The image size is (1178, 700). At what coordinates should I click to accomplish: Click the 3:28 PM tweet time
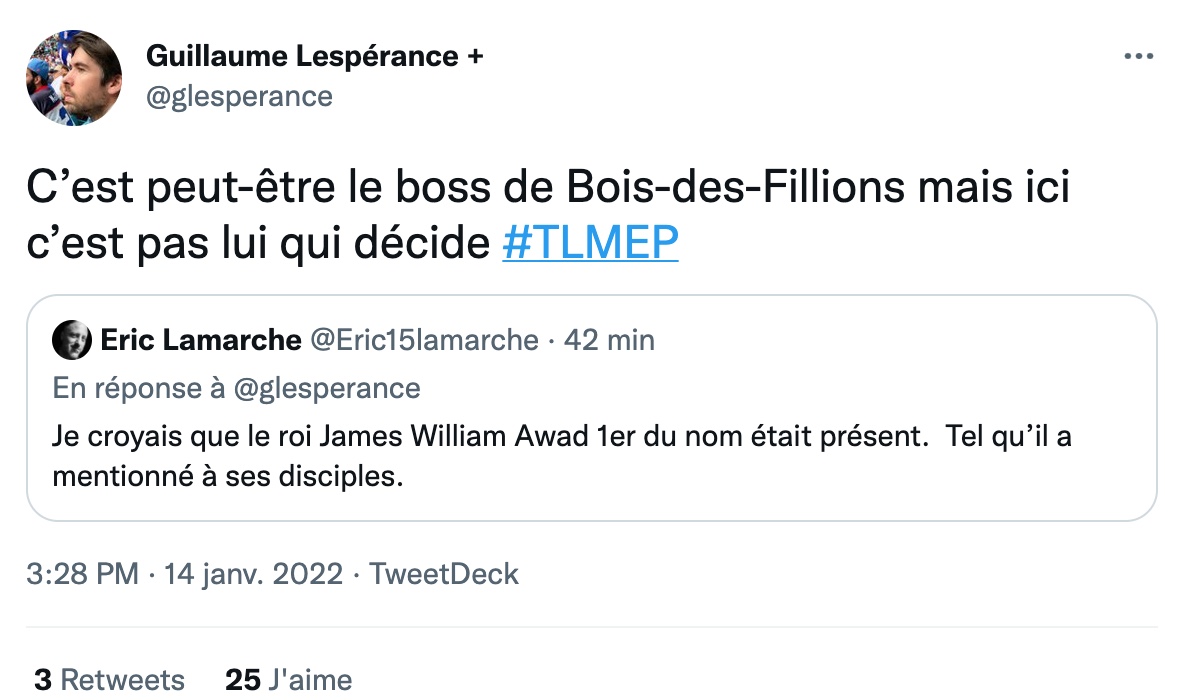coord(83,574)
